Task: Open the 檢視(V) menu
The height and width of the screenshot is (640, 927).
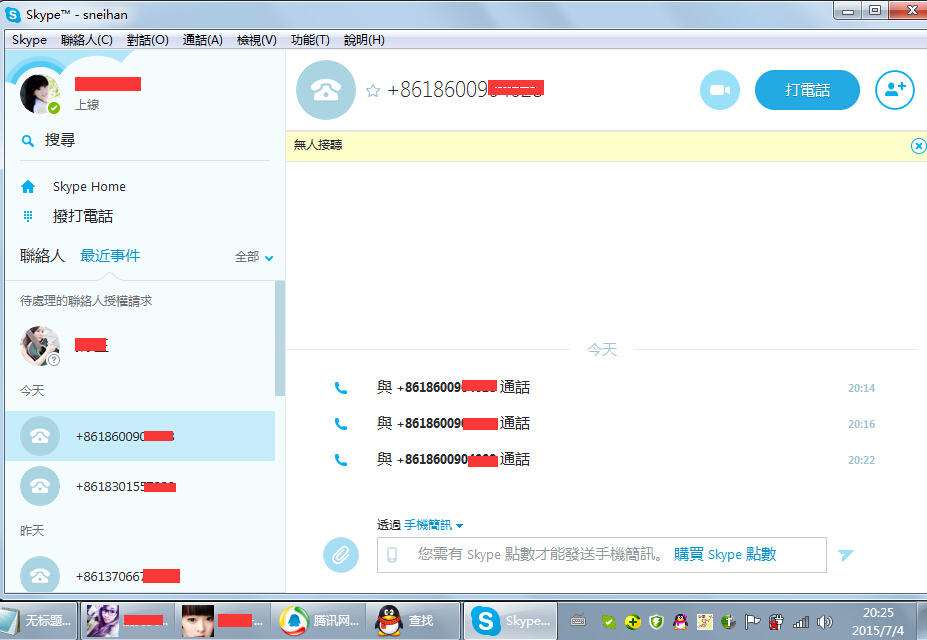Action: (257, 40)
